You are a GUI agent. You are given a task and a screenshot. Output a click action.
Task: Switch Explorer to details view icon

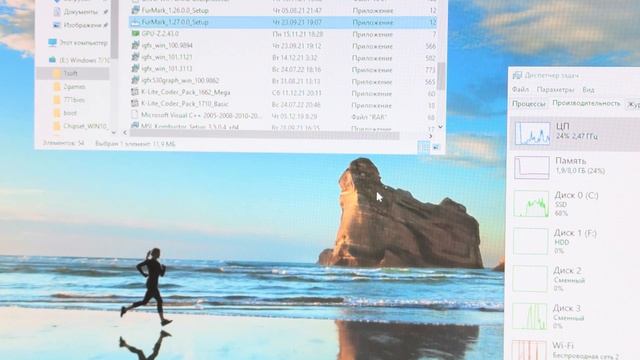pyautogui.click(x=424, y=147)
